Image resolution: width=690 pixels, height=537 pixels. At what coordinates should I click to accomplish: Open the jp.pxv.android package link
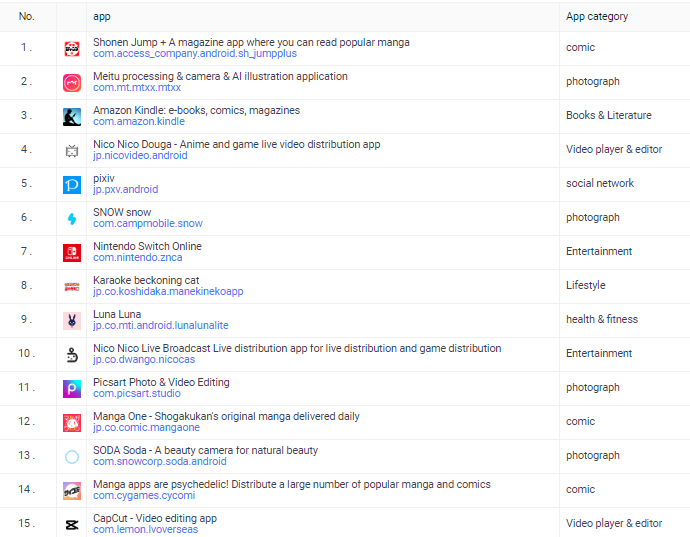tap(125, 190)
